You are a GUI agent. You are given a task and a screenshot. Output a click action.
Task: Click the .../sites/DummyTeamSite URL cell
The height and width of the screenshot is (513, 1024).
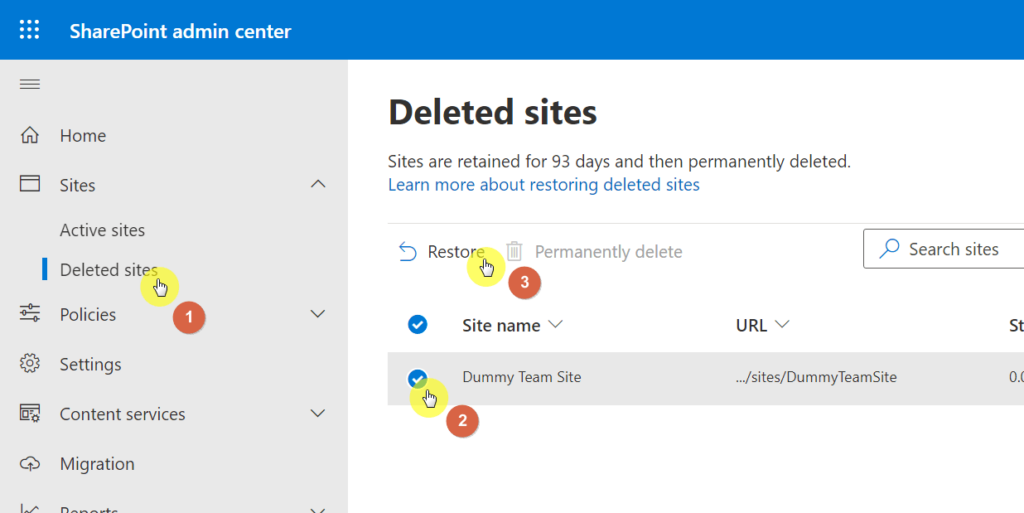(x=816, y=377)
